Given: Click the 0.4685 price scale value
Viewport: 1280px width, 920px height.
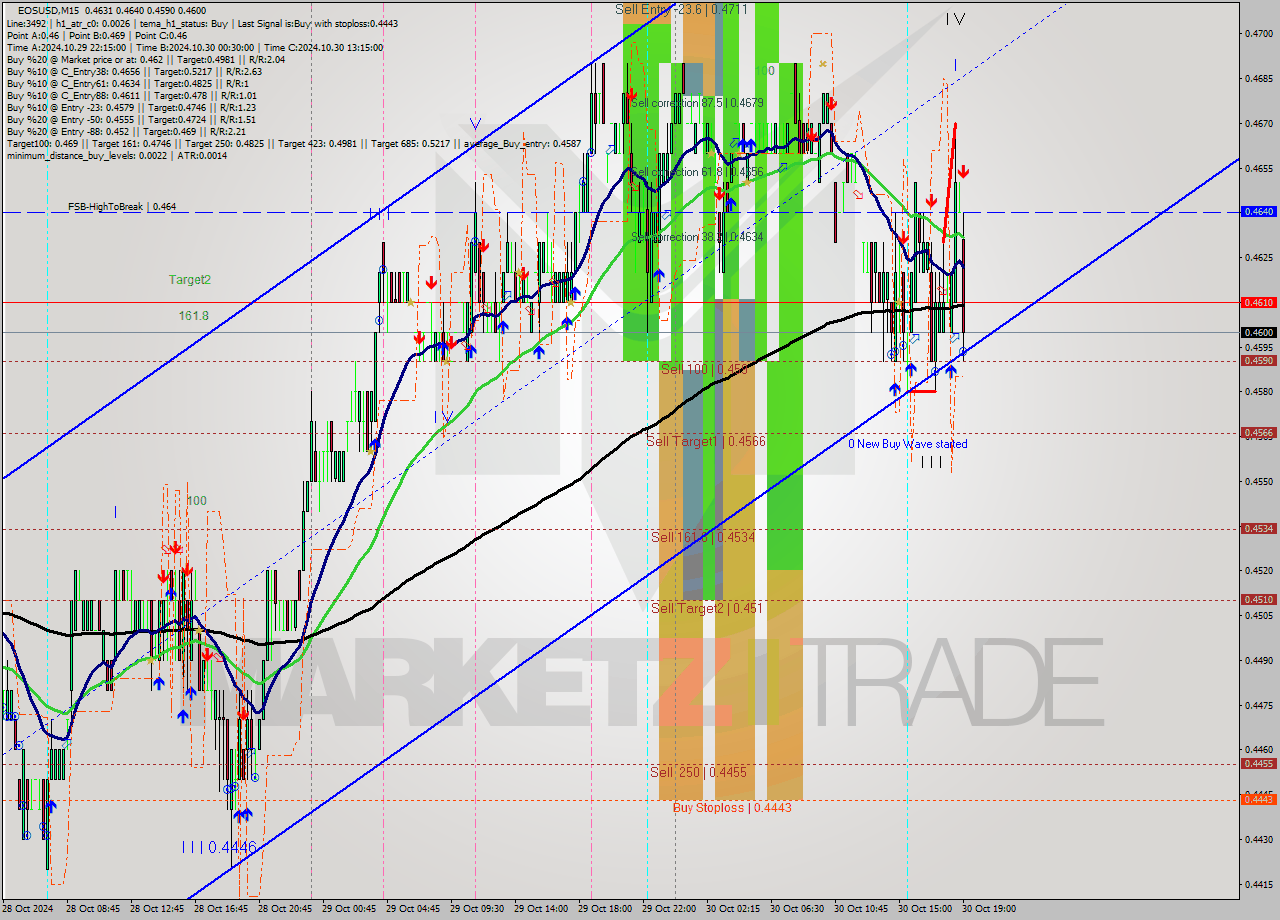Looking at the screenshot, I should 1258,78.
